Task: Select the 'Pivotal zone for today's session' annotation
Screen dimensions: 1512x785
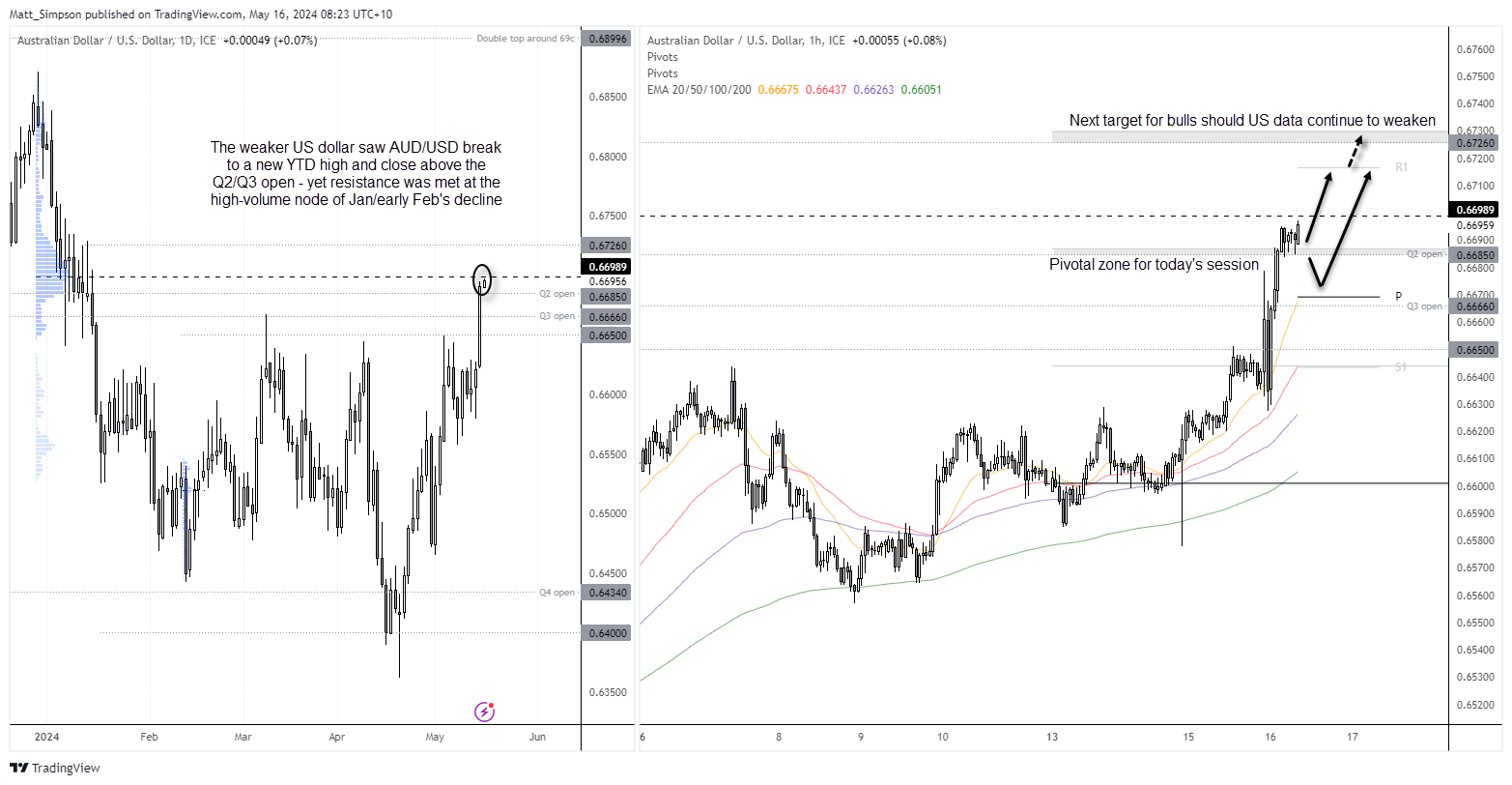Action: click(x=1155, y=264)
